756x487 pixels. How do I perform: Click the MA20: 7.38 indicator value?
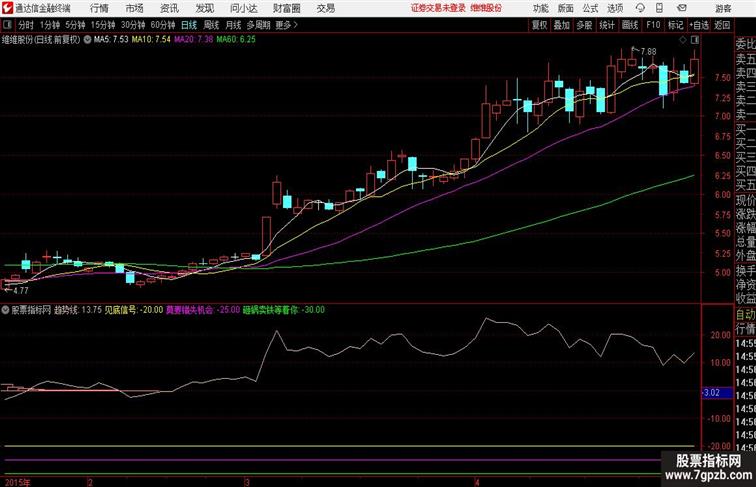tap(193, 40)
